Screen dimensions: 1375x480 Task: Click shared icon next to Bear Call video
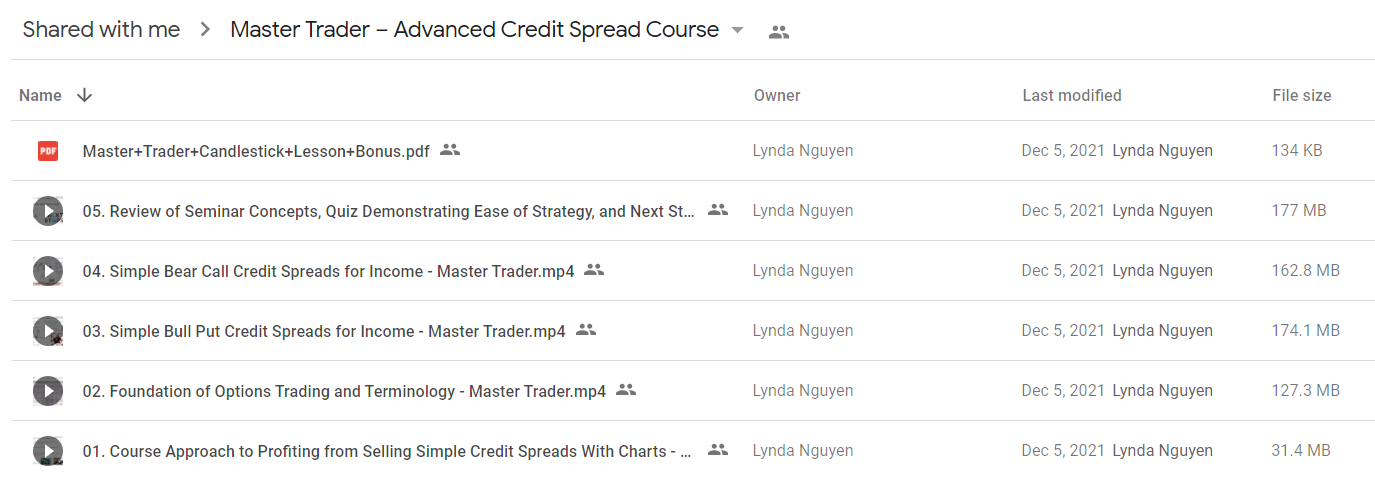(x=595, y=270)
